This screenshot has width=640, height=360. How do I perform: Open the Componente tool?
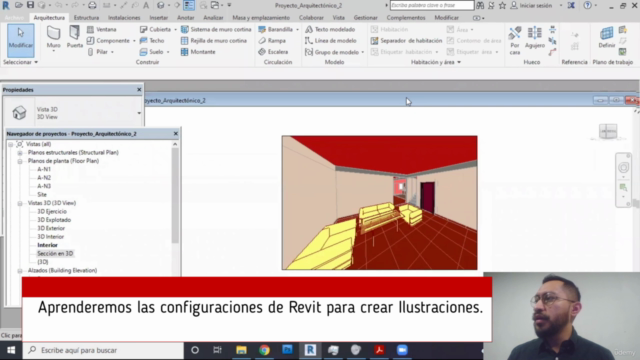tap(109, 41)
